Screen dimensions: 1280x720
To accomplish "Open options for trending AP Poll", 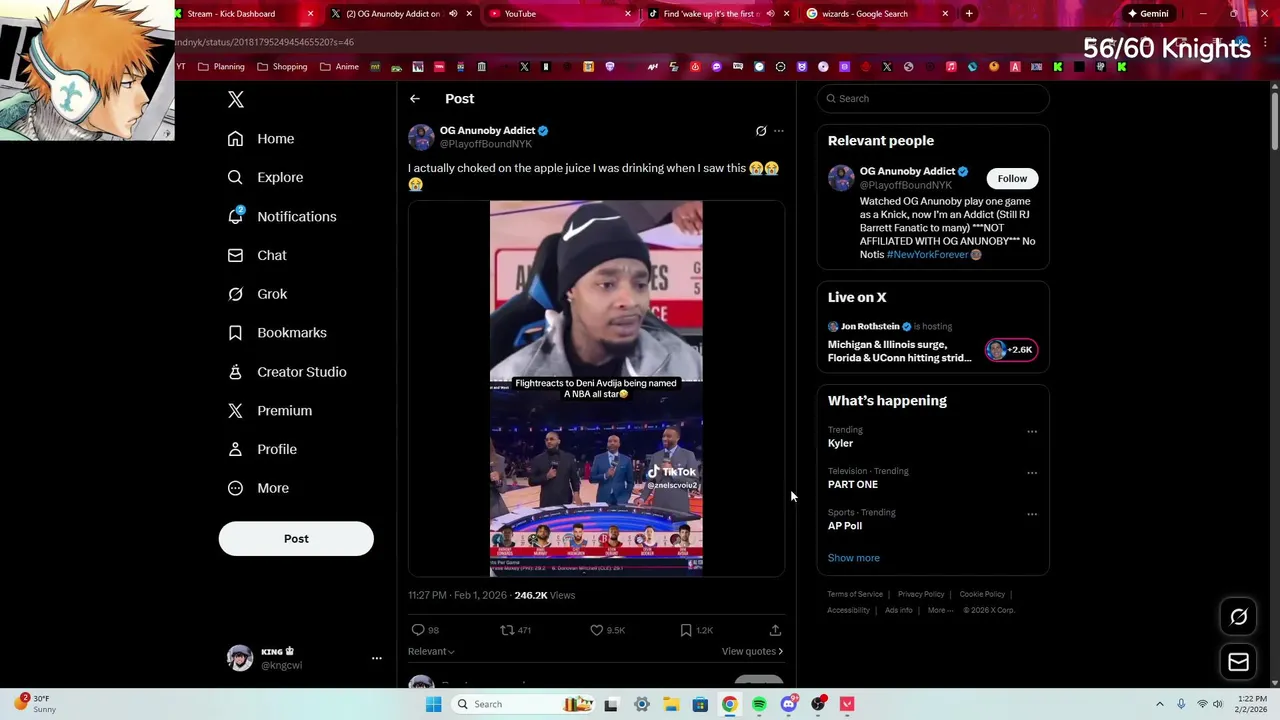I will point(1032,514).
